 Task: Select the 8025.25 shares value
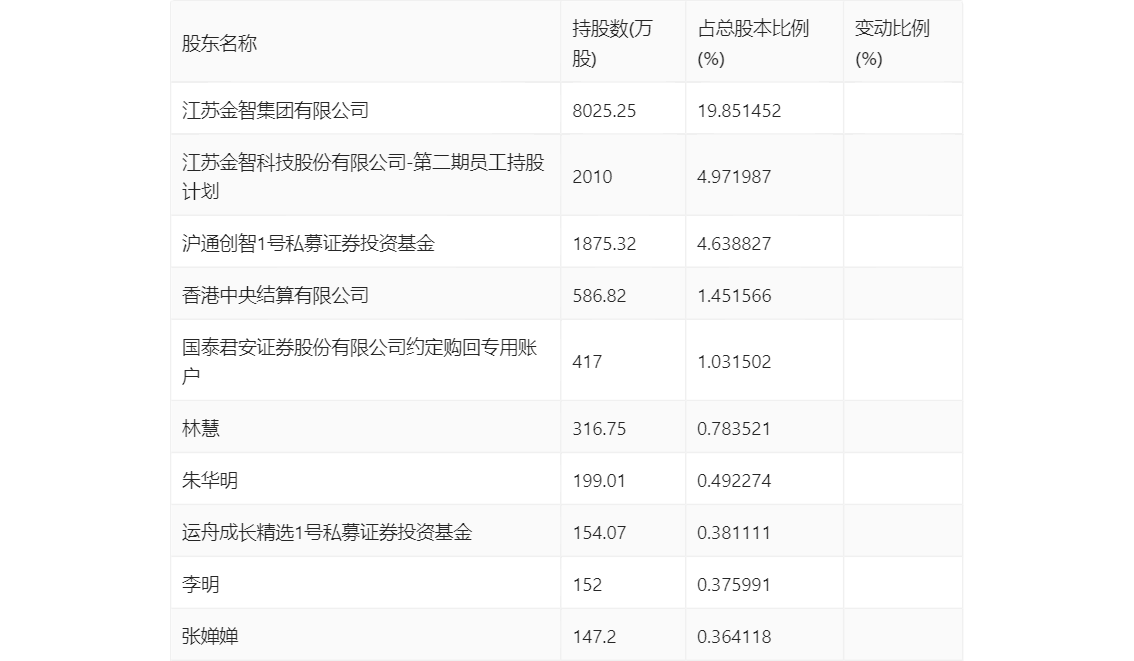pos(604,111)
